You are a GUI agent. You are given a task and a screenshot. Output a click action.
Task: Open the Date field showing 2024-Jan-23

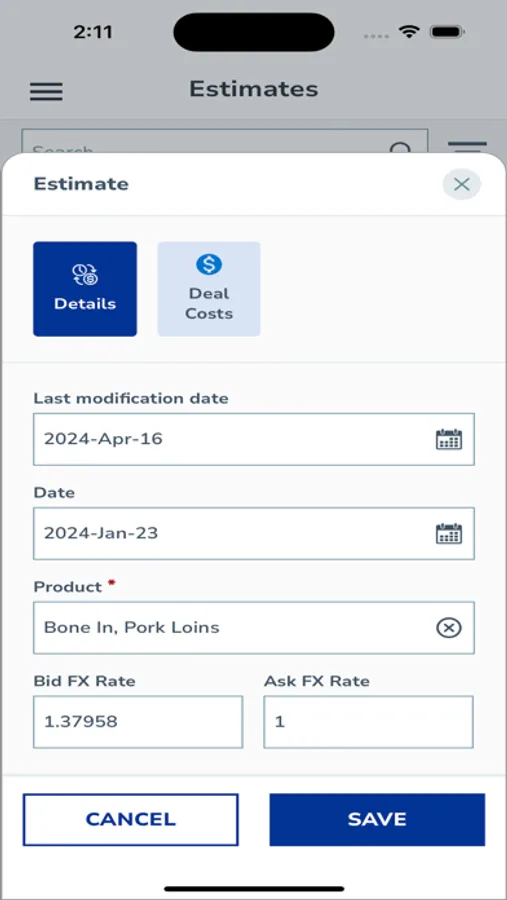coord(254,533)
